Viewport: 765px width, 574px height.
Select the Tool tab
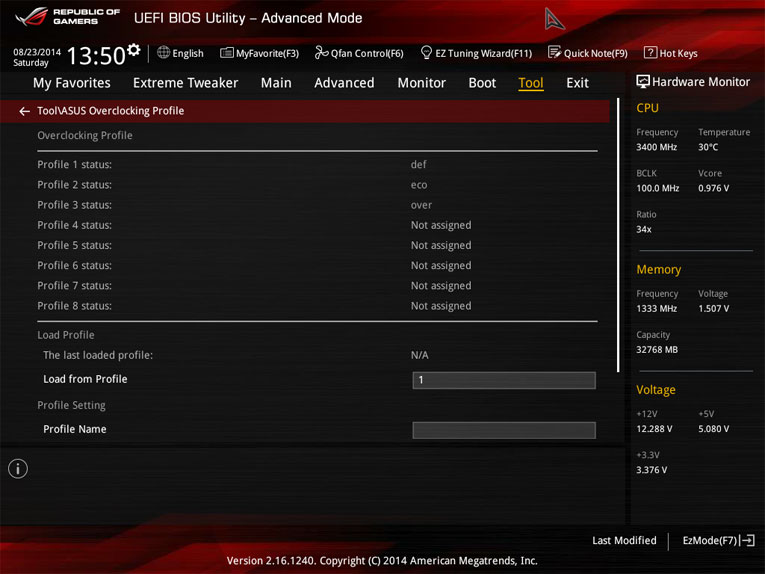click(531, 83)
